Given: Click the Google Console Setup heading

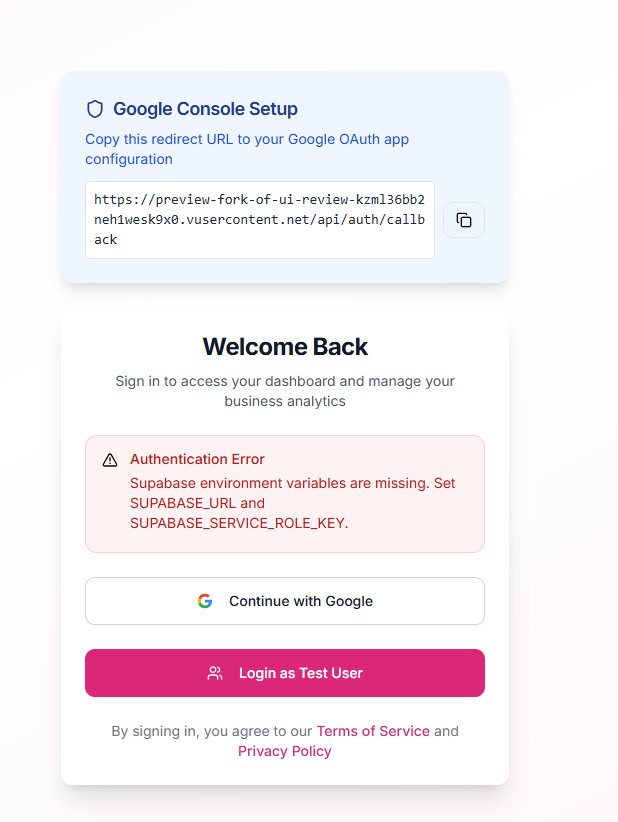Looking at the screenshot, I should click(205, 109).
